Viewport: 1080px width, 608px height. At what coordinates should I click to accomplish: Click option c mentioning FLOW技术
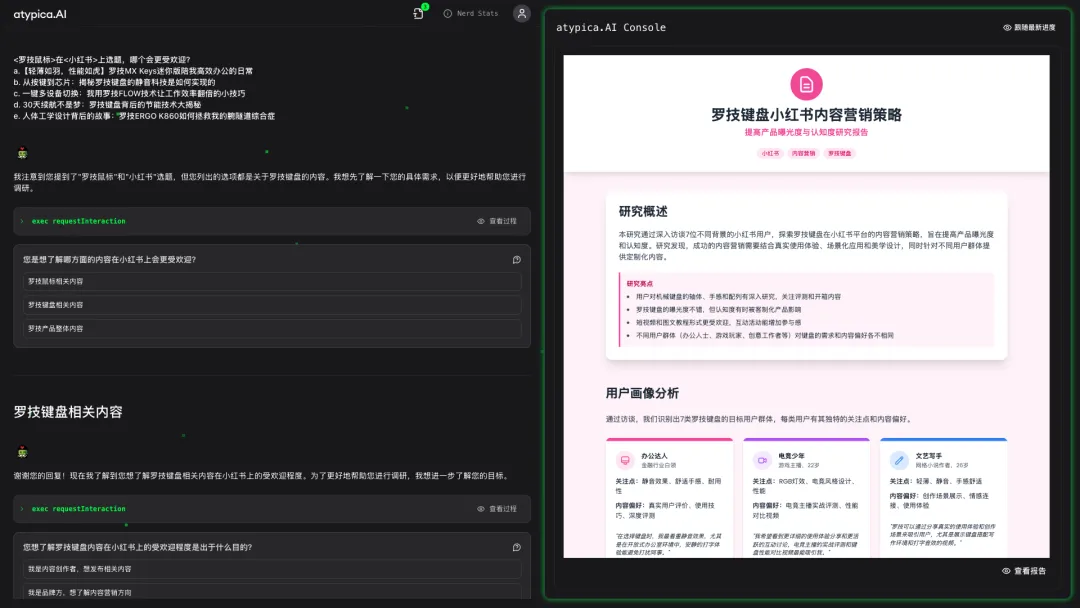(129, 94)
